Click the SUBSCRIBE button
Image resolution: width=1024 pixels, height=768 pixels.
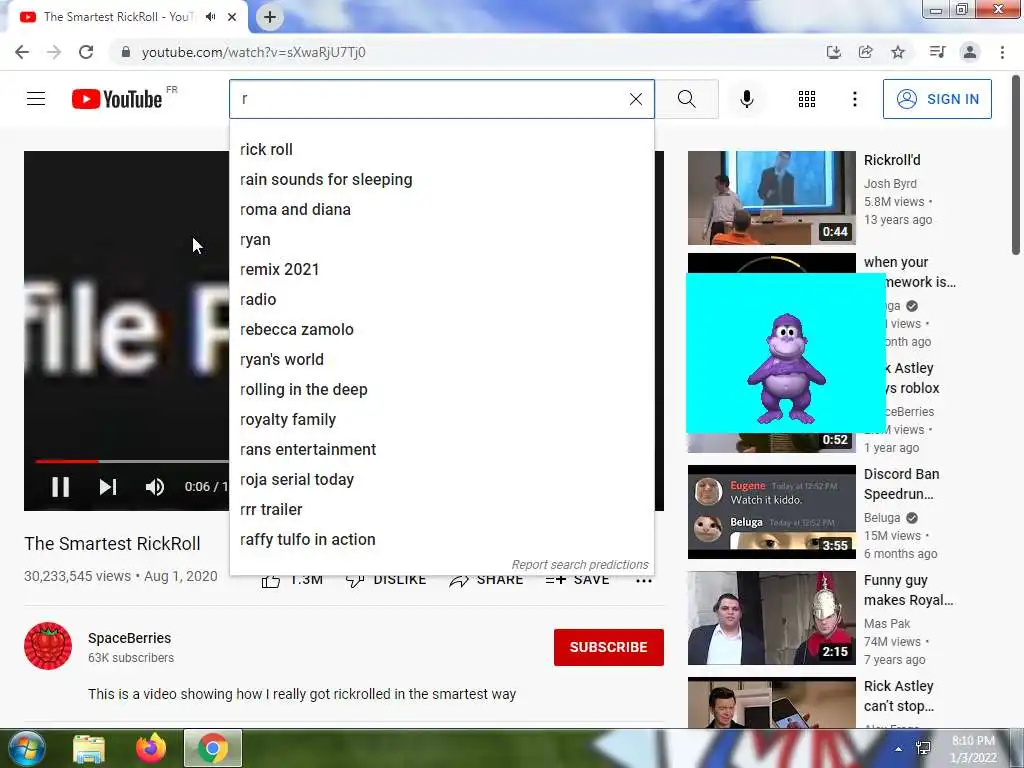(609, 647)
